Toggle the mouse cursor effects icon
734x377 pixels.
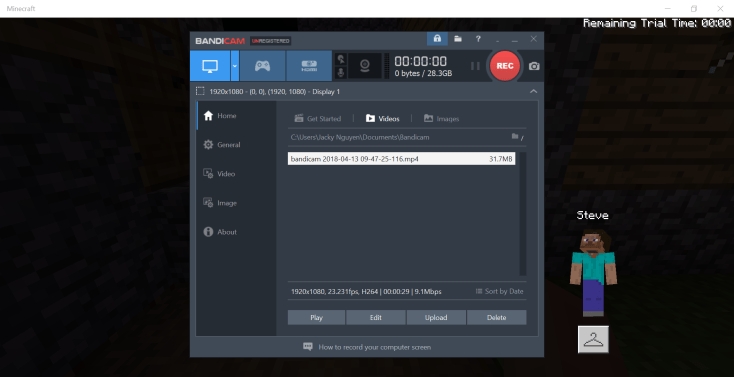click(x=341, y=59)
